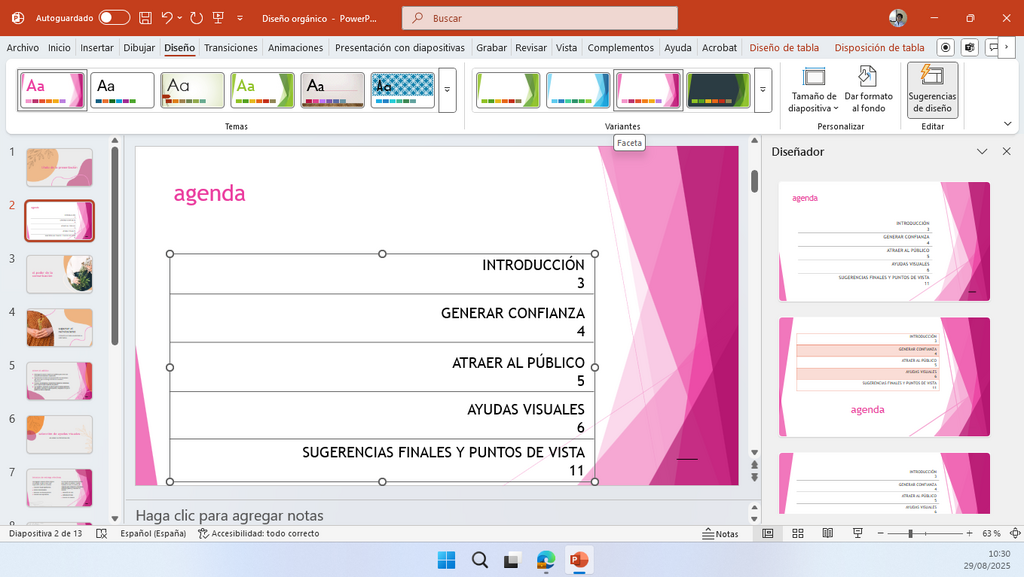Click Español (España) language button
The image size is (1024, 577).
click(x=153, y=533)
